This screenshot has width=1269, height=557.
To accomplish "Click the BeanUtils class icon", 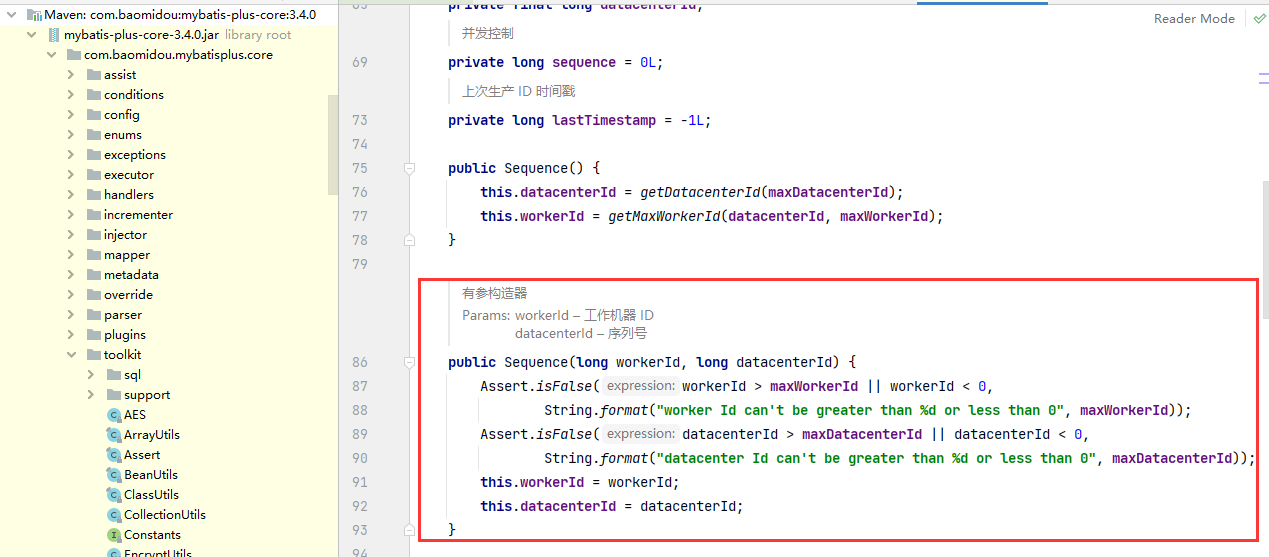I will (114, 475).
